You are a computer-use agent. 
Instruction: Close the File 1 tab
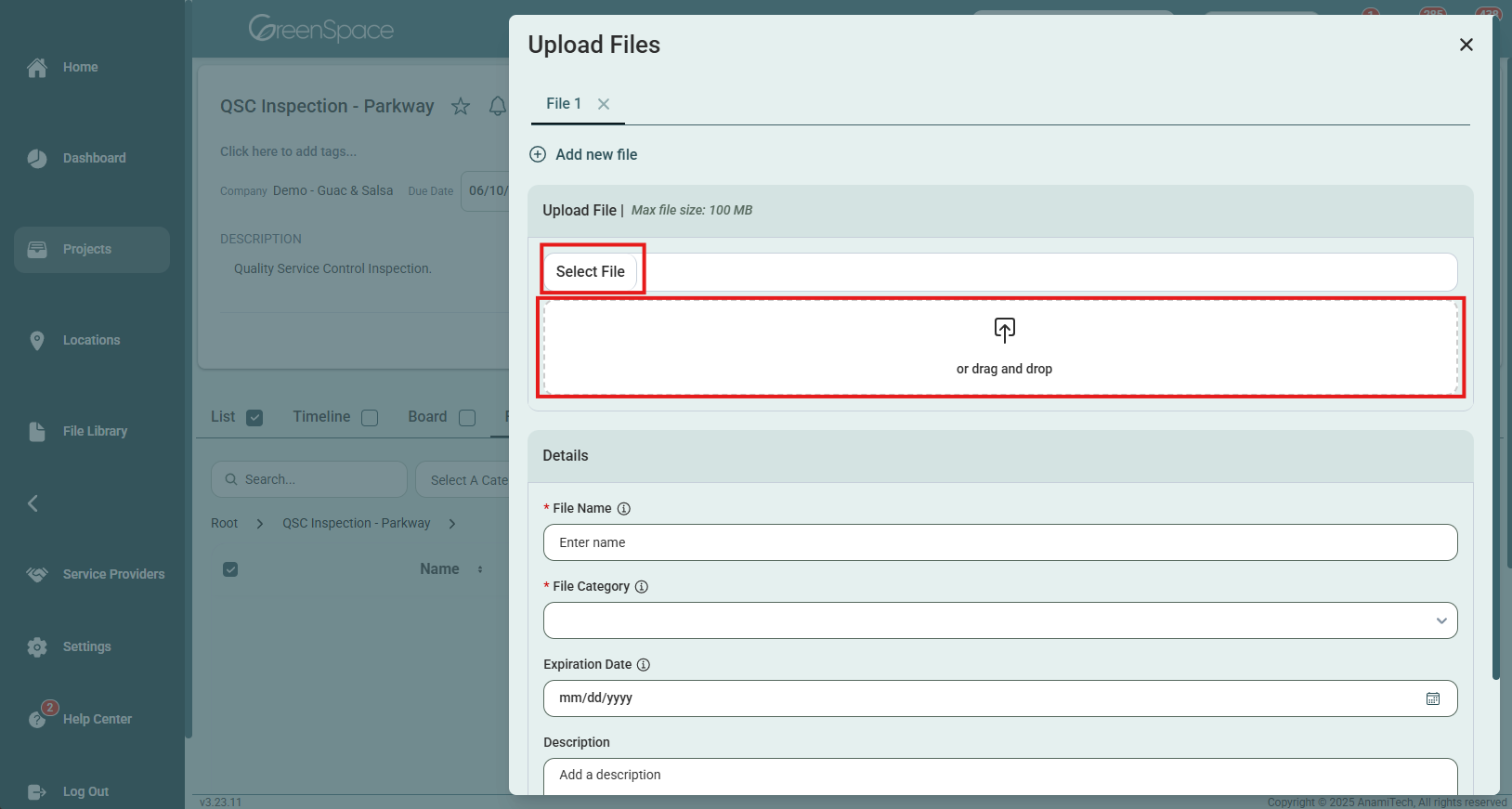click(604, 104)
